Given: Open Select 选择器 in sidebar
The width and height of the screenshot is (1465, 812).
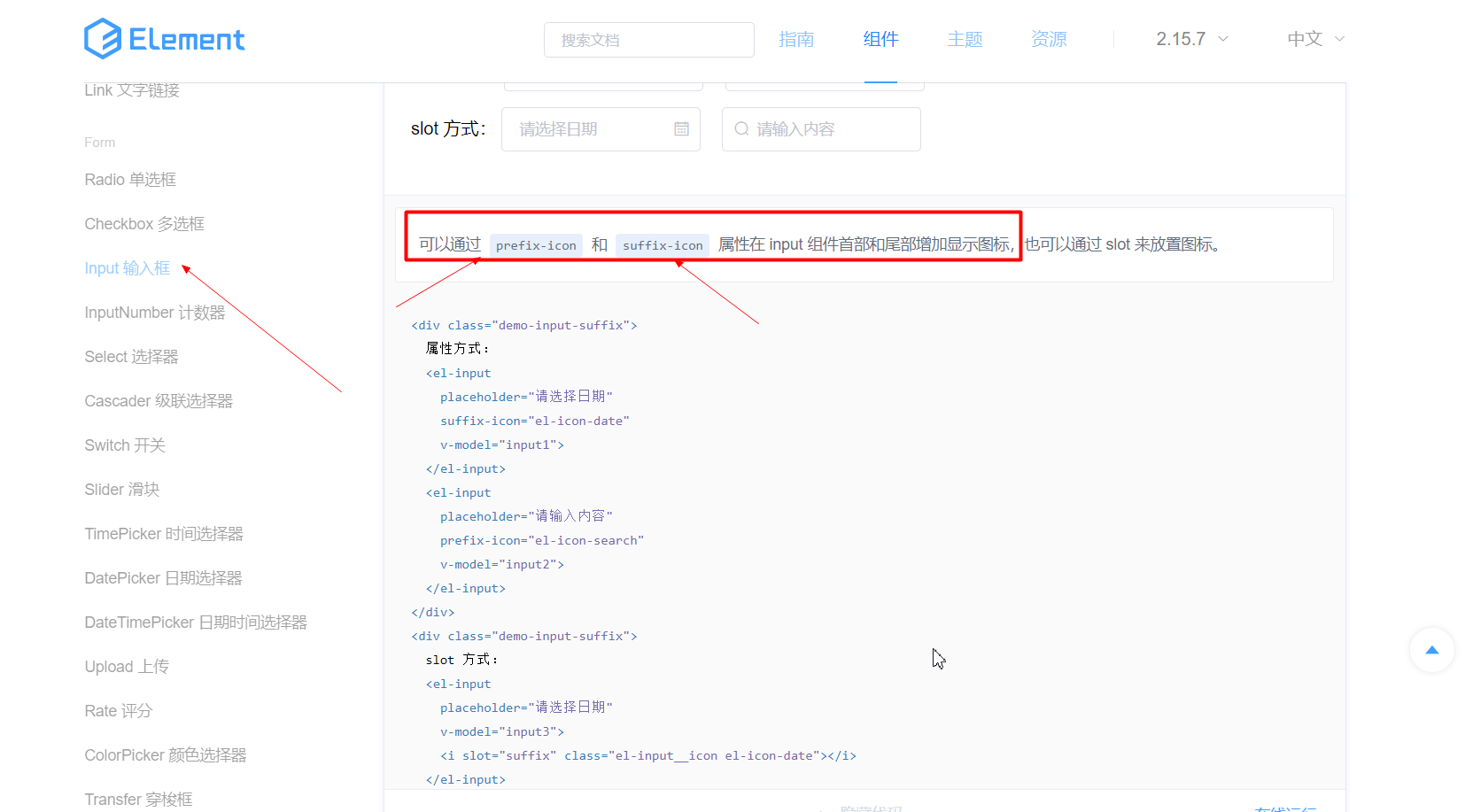Looking at the screenshot, I should tap(132, 357).
